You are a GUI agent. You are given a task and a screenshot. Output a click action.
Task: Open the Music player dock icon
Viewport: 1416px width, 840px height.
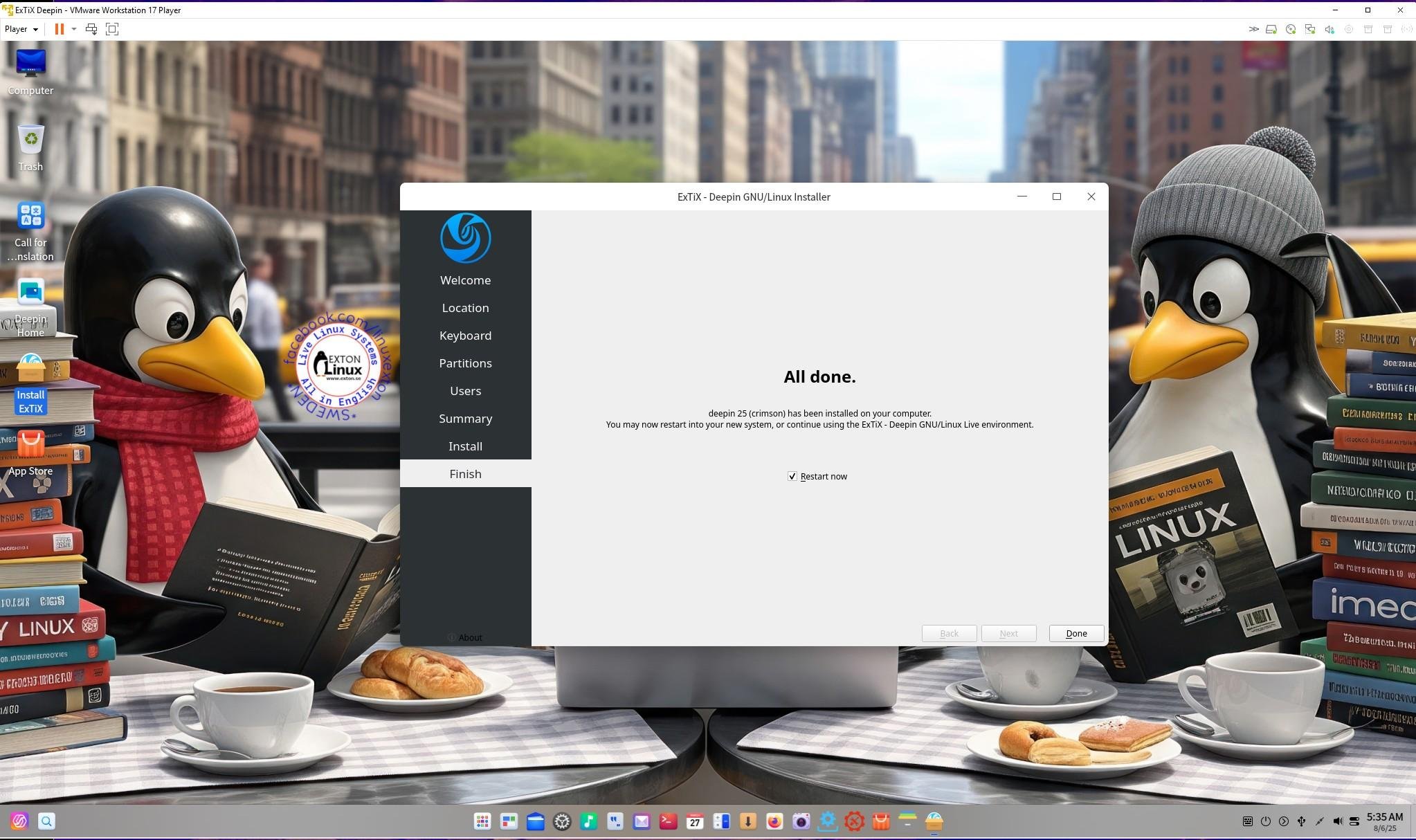point(588,821)
